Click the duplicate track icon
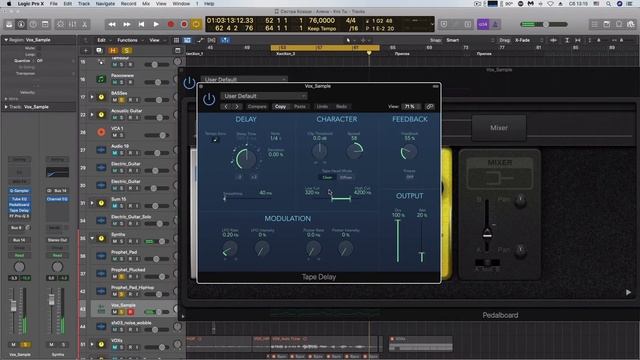This screenshot has height=360, width=640. pyautogui.click(x=99, y=51)
